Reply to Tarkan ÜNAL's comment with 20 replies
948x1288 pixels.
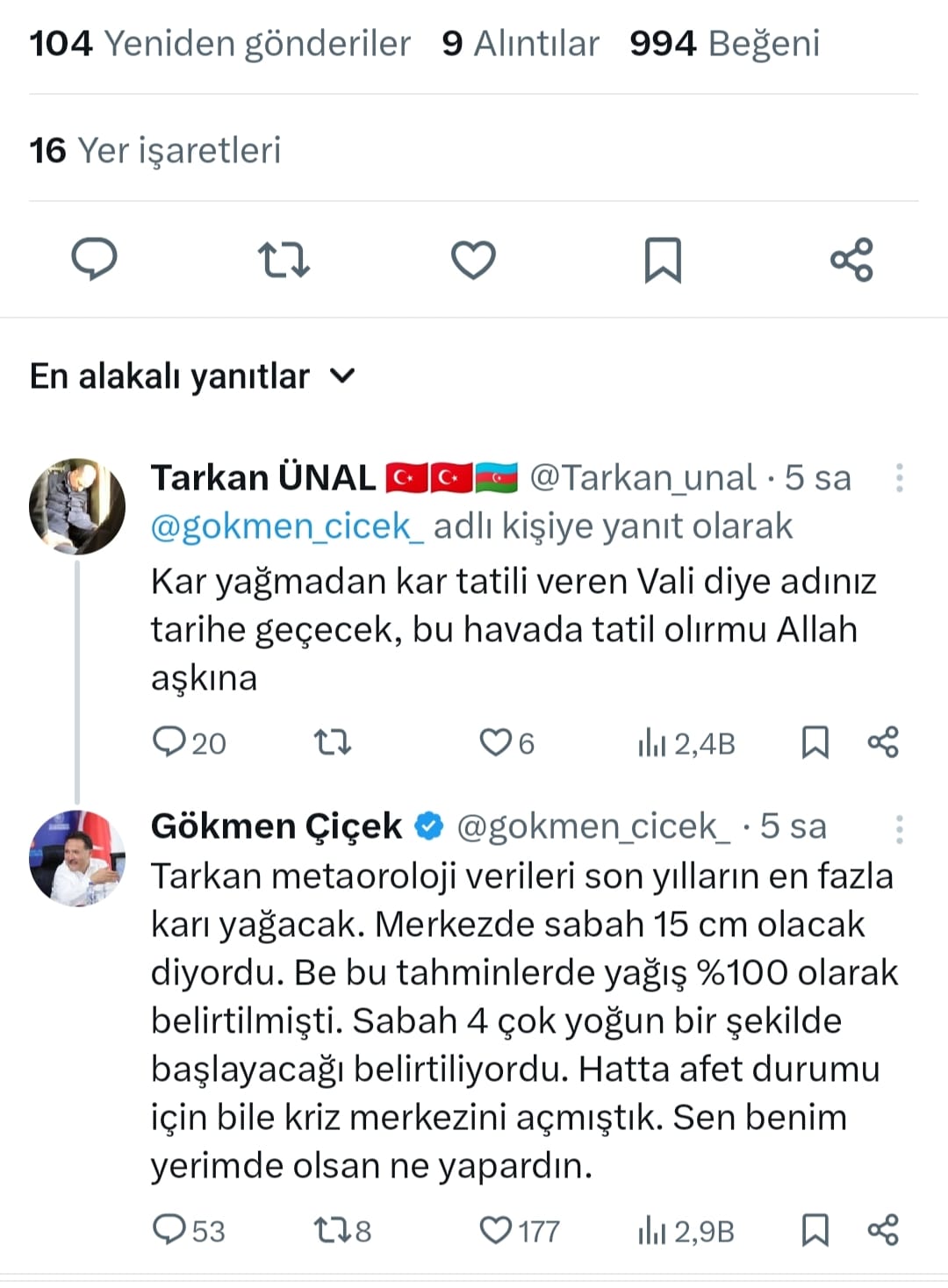pyautogui.click(x=167, y=743)
